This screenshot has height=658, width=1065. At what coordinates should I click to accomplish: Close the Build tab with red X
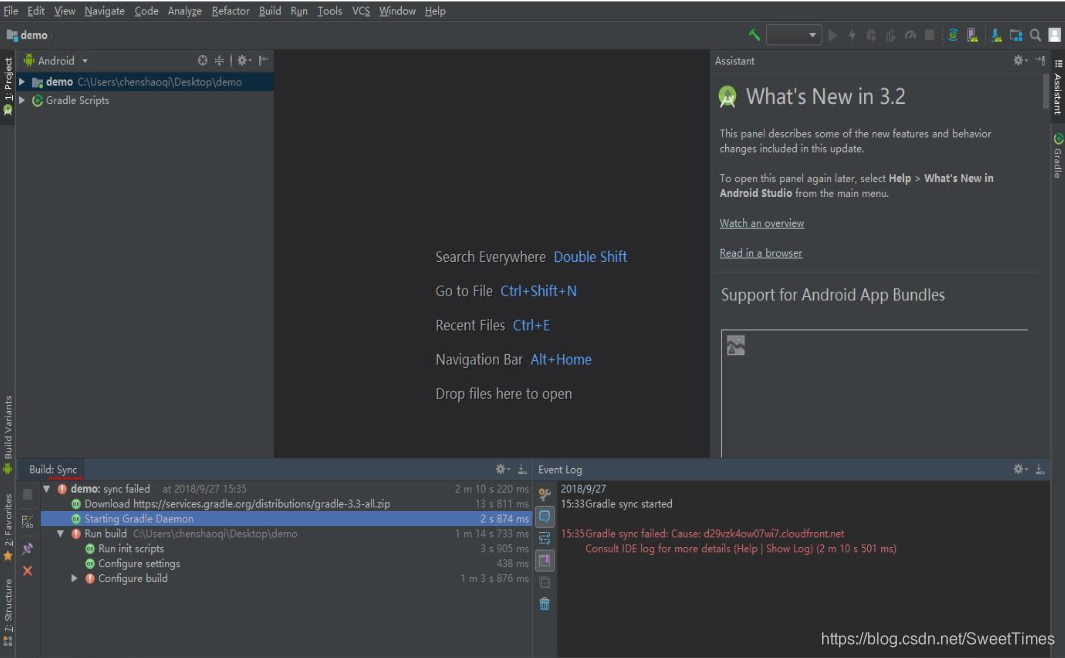27,571
